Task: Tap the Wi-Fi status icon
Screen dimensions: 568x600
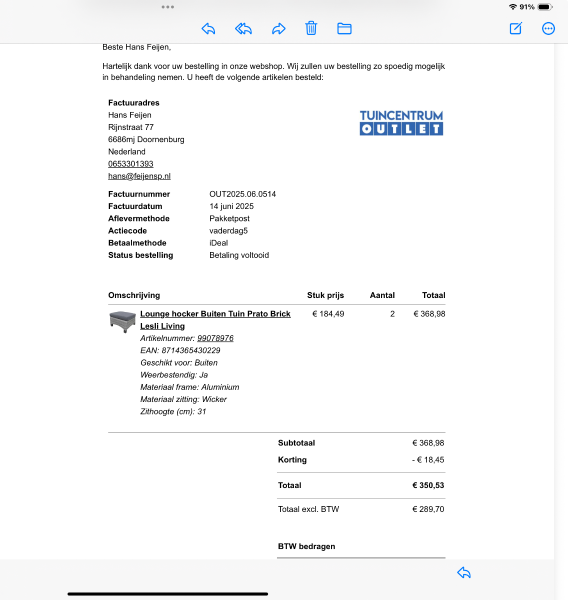Action: click(513, 7)
